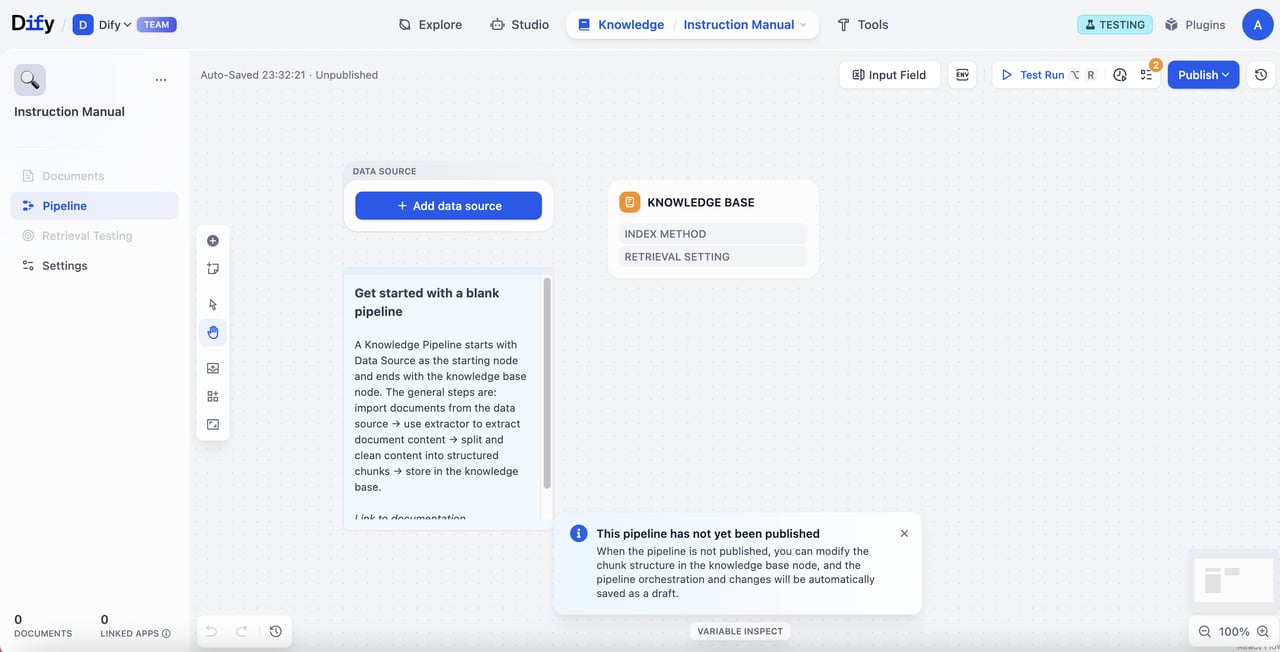Click the knowledge base magnifier icon
The image size is (1280, 652).
30,80
